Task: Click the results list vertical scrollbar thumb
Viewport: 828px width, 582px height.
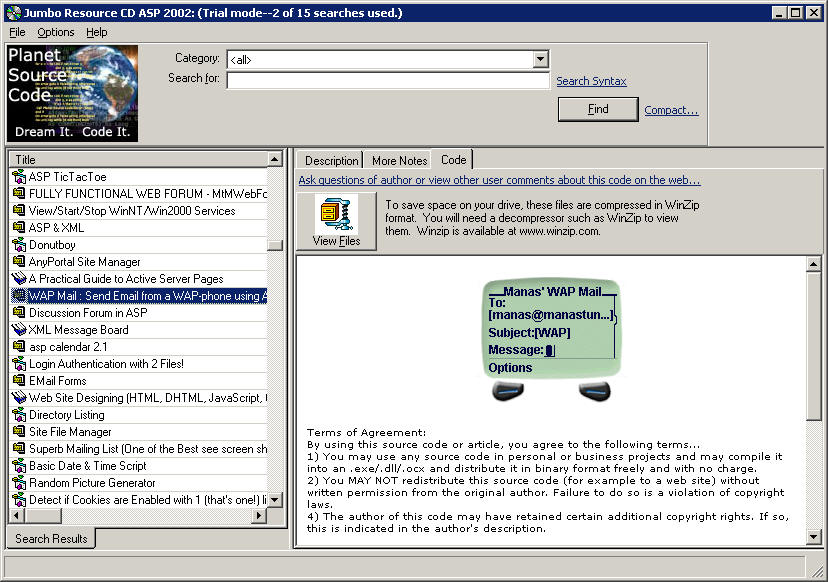Action: [275, 245]
